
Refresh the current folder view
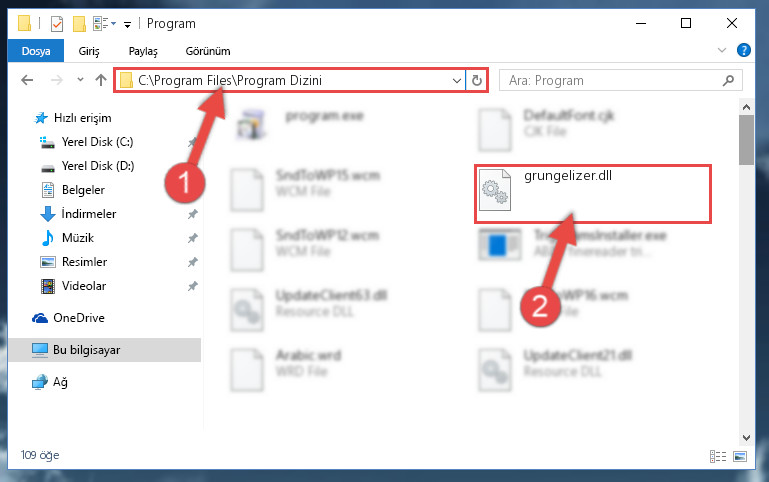pyautogui.click(x=477, y=80)
